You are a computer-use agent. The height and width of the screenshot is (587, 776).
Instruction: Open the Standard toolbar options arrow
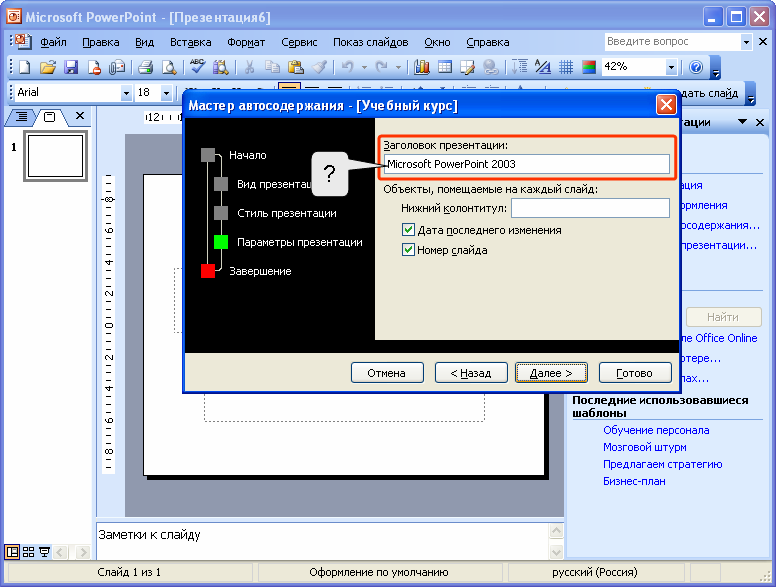pyautogui.click(x=716, y=68)
